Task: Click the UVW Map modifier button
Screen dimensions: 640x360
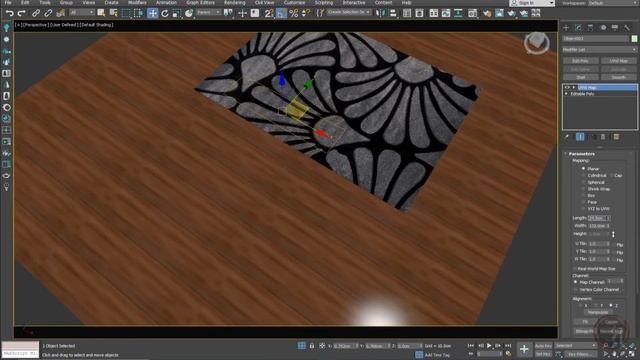Action: pyautogui.click(x=618, y=61)
